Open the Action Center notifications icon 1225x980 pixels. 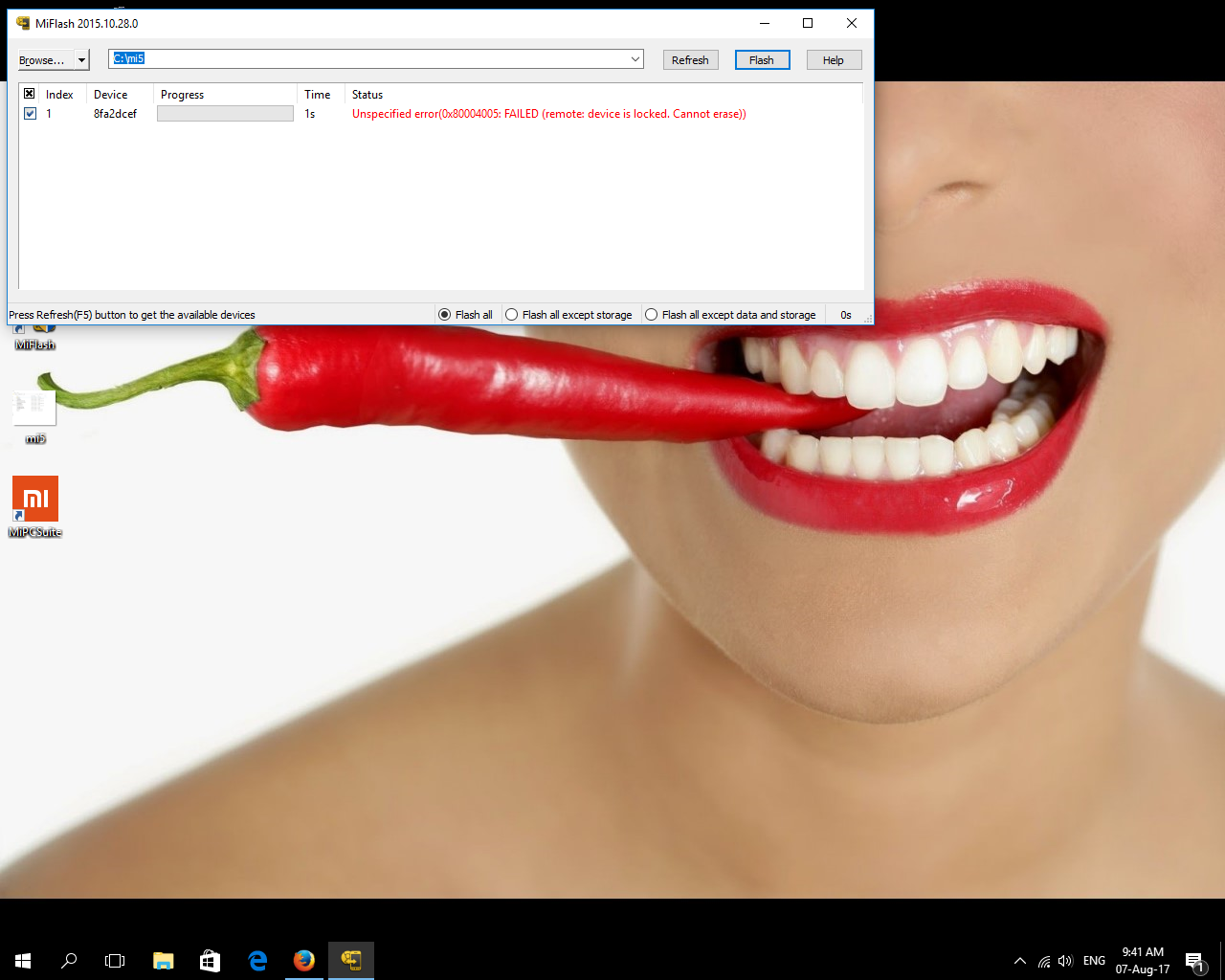[x=1194, y=961]
